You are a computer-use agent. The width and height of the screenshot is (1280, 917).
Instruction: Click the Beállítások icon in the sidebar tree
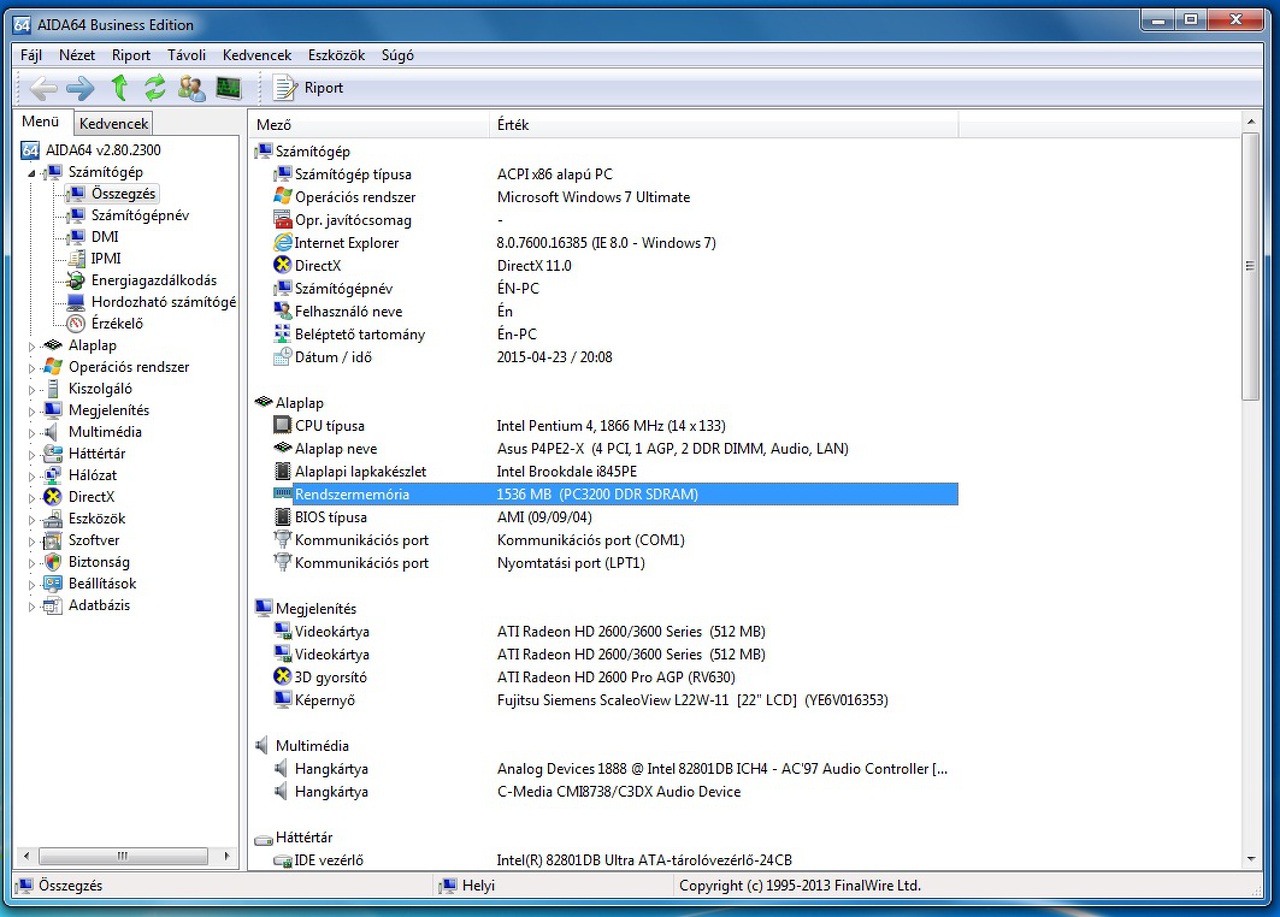pyautogui.click(x=52, y=584)
